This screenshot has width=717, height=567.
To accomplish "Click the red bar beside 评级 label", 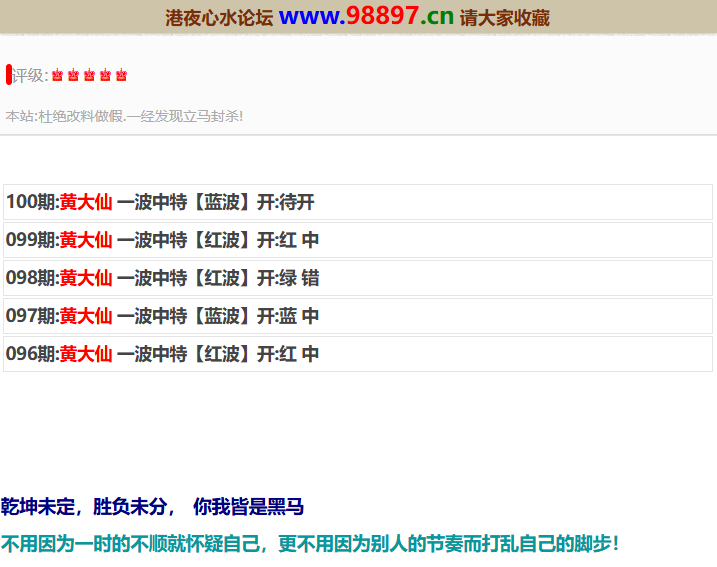I will [x=9, y=75].
